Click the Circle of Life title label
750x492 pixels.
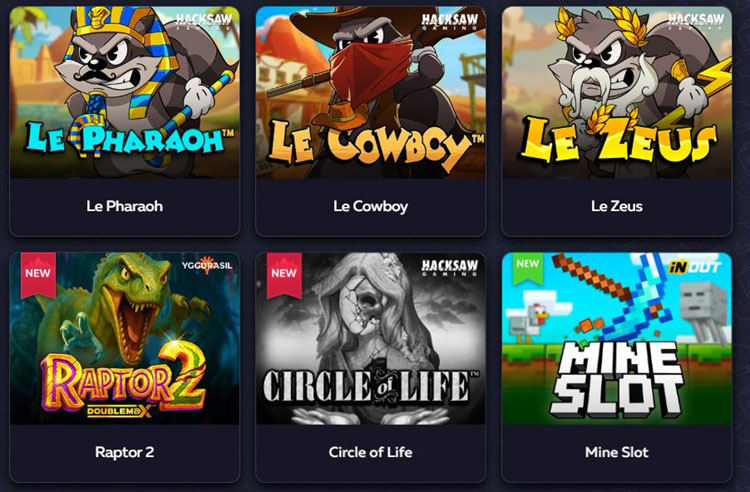point(371,452)
